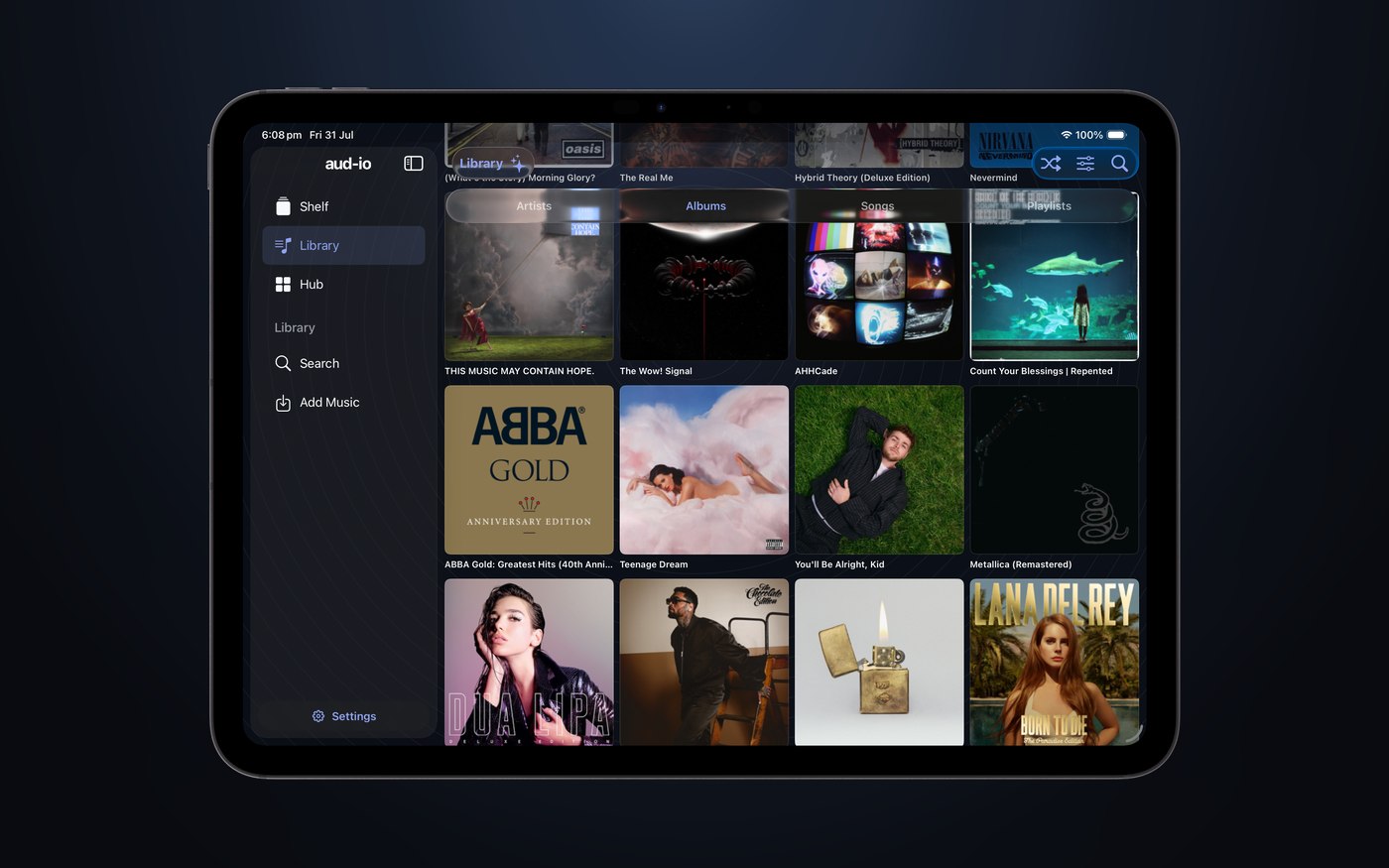Screen dimensions: 1389x868
Task: Click 'The Wow! Signal' title text
Action: [656, 371]
